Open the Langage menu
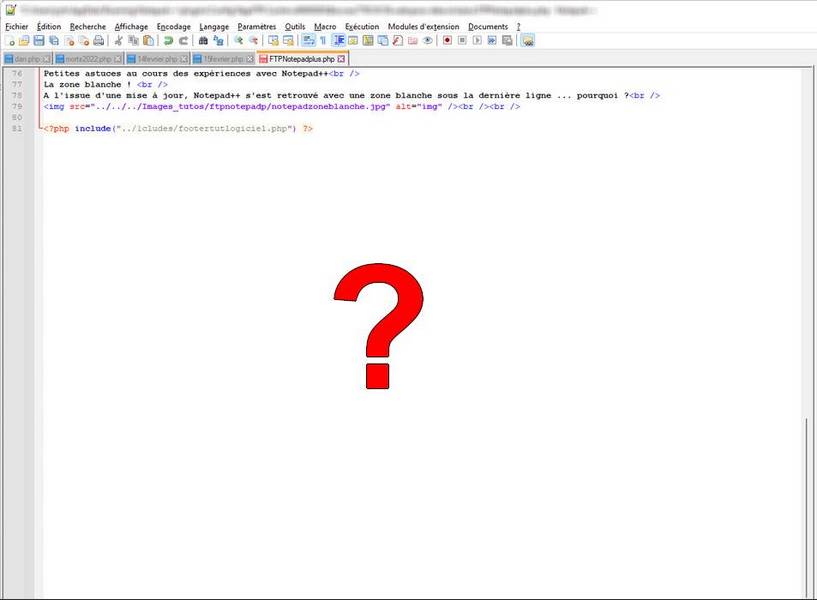 (214, 27)
